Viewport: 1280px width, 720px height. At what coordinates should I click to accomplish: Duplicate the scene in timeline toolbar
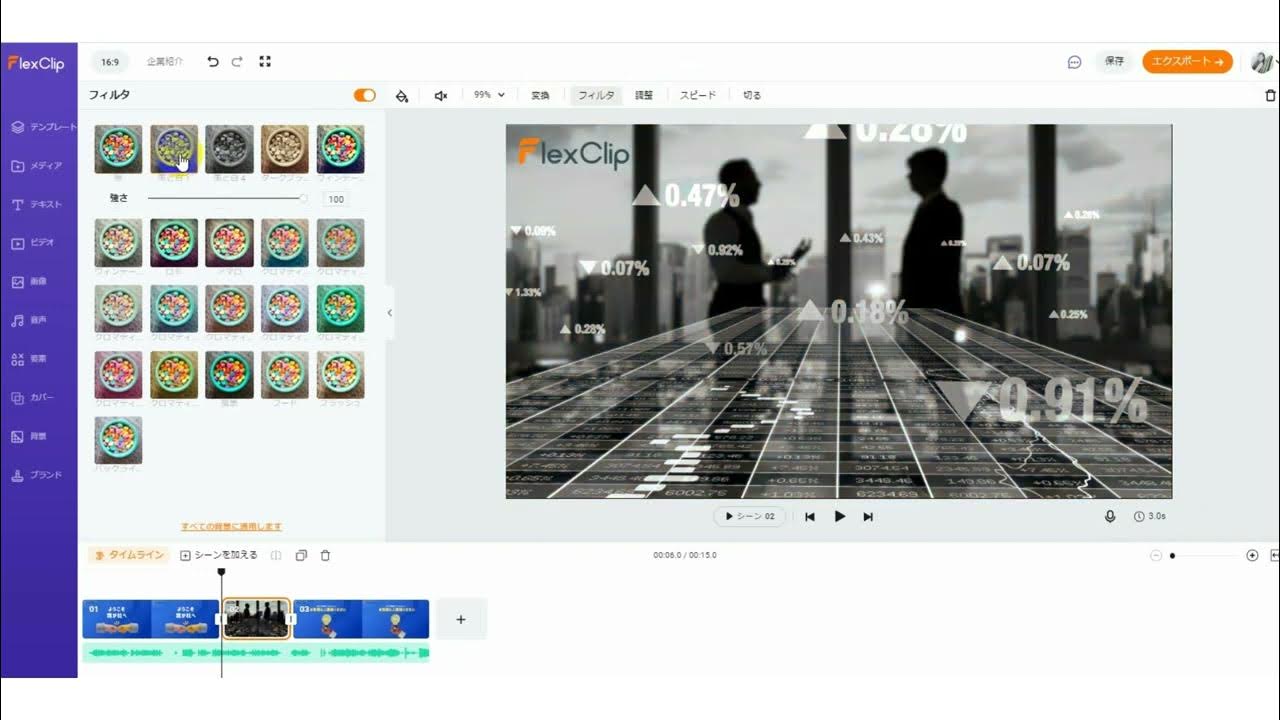(x=301, y=555)
